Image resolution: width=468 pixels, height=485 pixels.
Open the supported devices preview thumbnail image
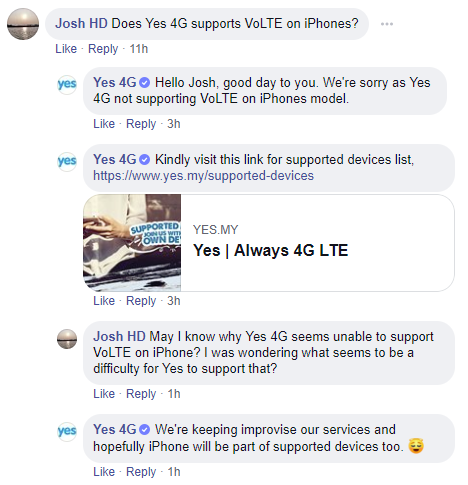pyautogui.click(x=132, y=243)
